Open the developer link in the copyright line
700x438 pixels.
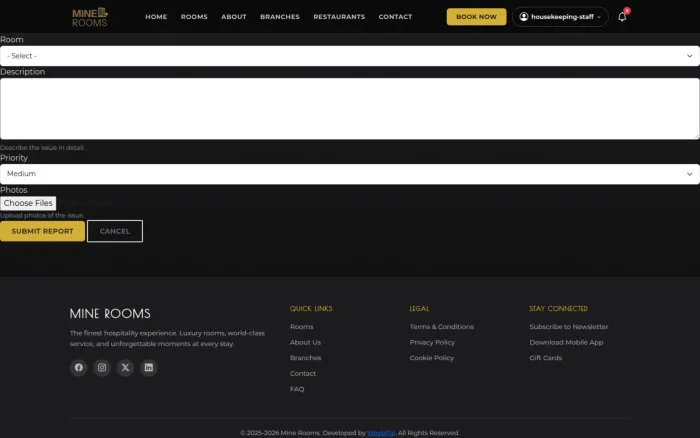pyautogui.click(x=381, y=433)
